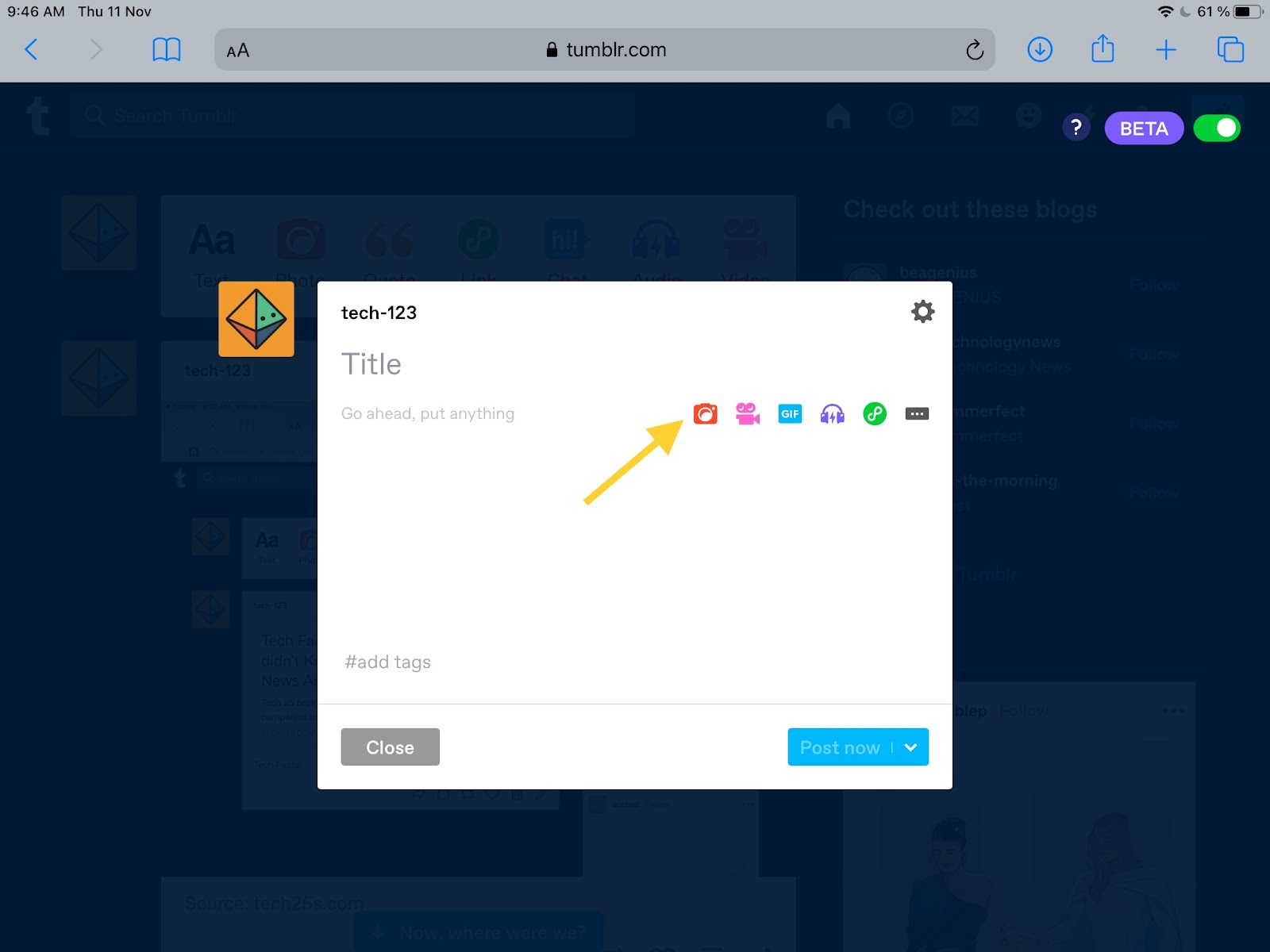Open the Tumblr activity smiley icon
This screenshot has width=1270, height=952.
1029,116
